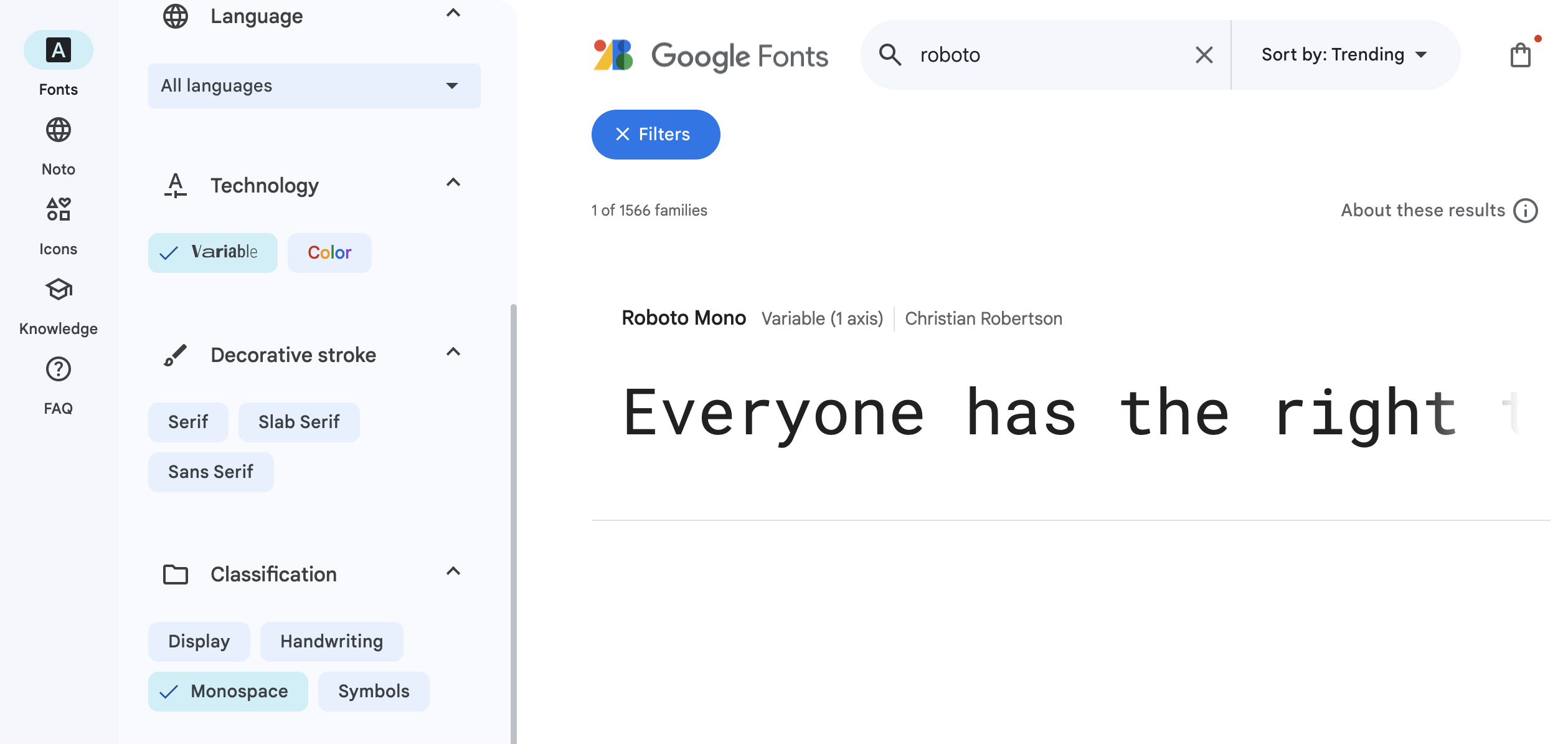The height and width of the screenshot is (744, 1568).
Task: Click the Roboto Mono font family
Action: 684,318
